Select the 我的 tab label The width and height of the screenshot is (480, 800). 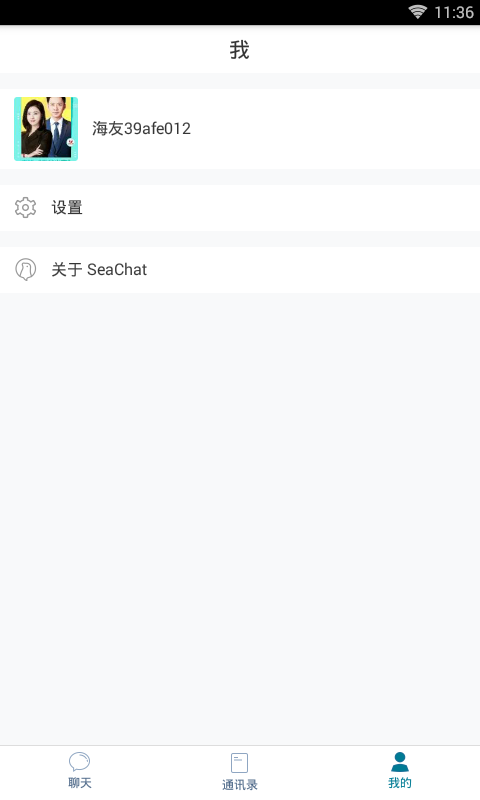tap(400, 783)
